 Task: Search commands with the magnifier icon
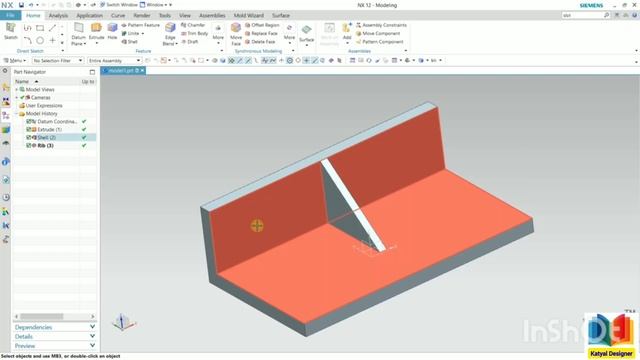pos(607,15)
